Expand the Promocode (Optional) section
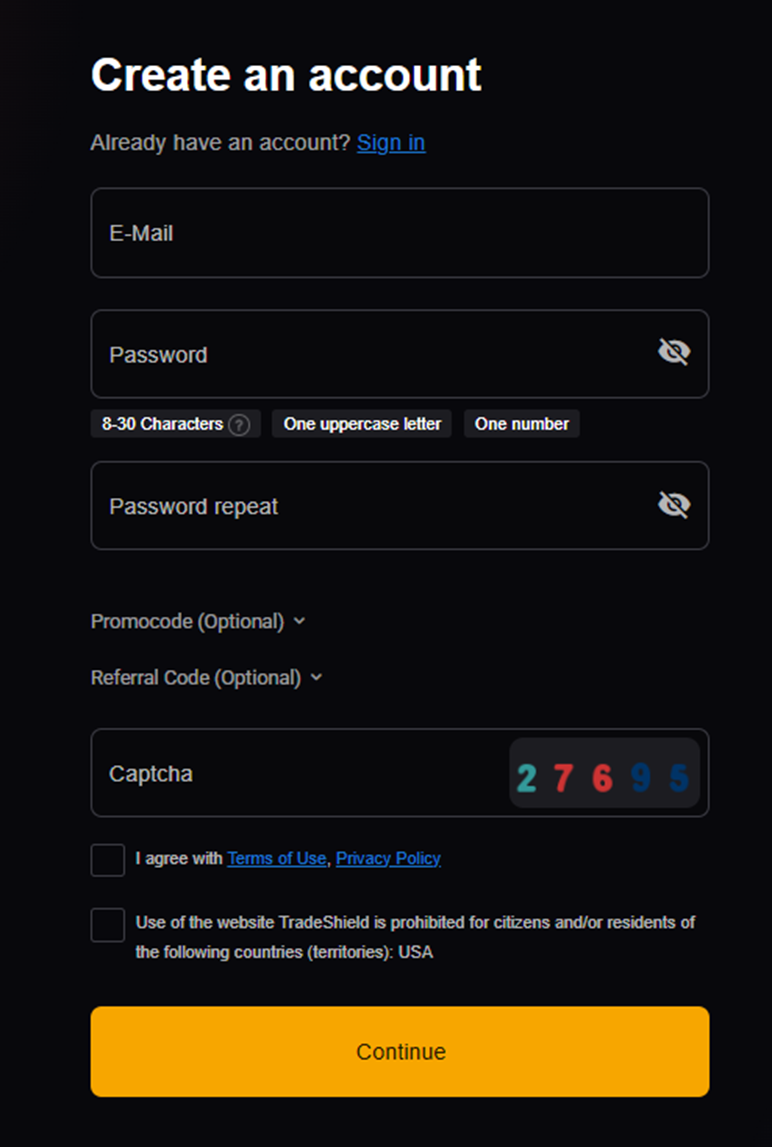The height and width of the screenshot is (1147, 772). (x=198, y=622)
